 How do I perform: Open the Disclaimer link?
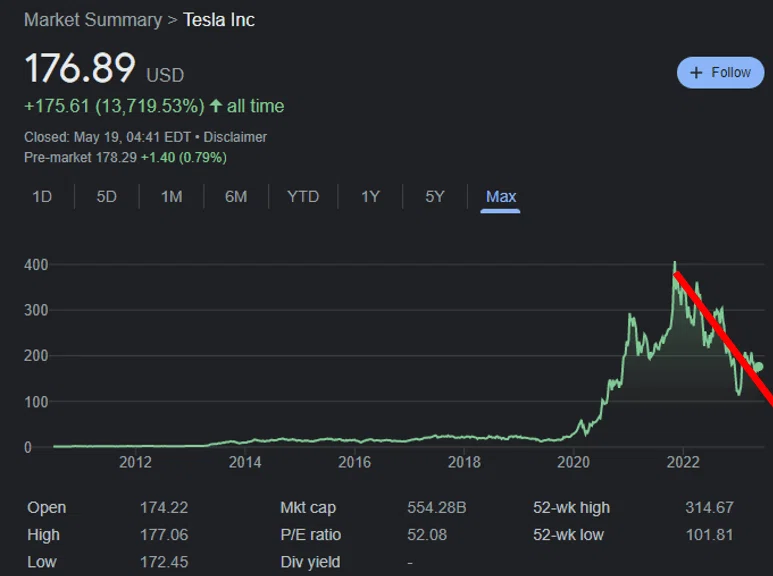point(235,137)
